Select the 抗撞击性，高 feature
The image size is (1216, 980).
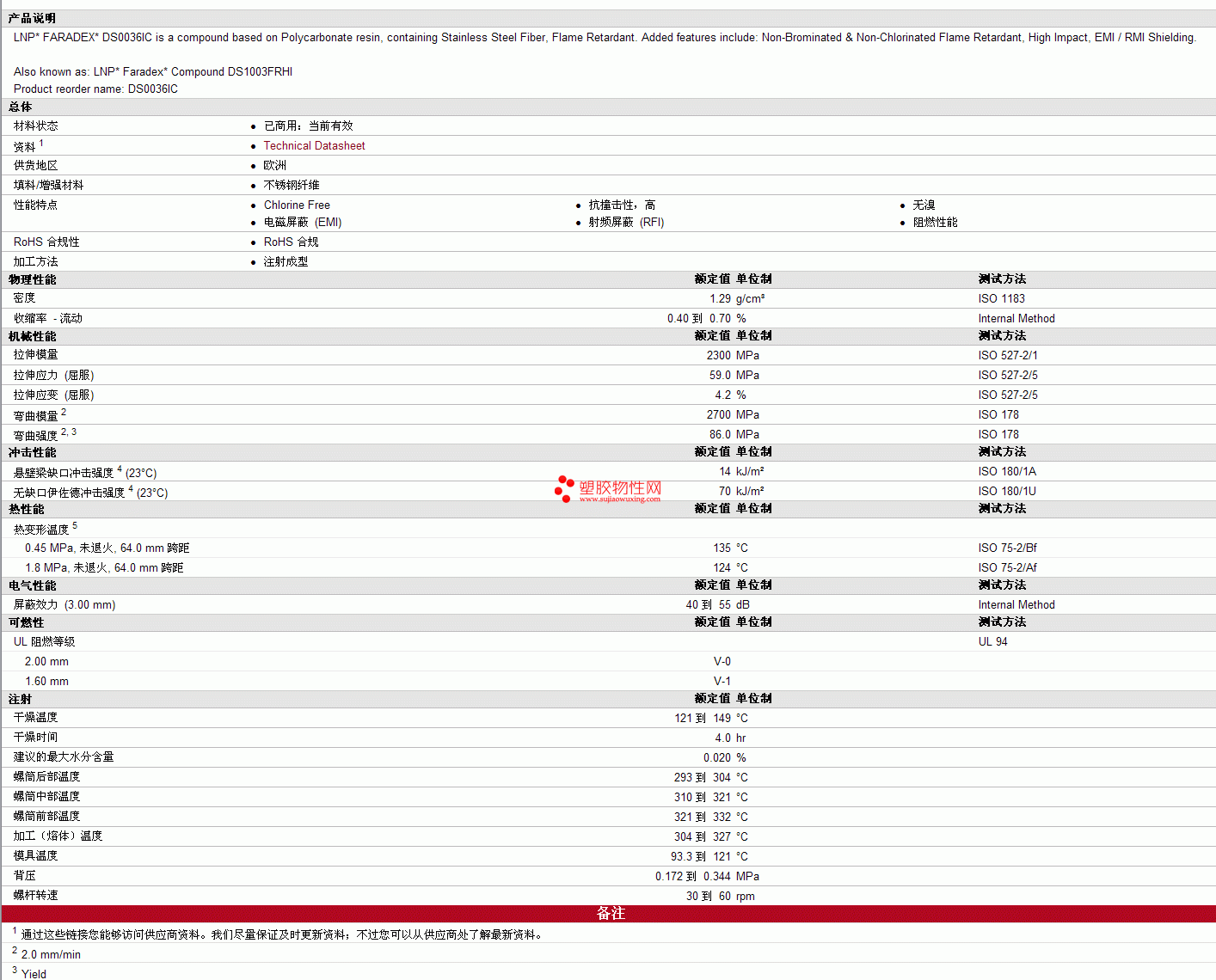tap(622, 205)
